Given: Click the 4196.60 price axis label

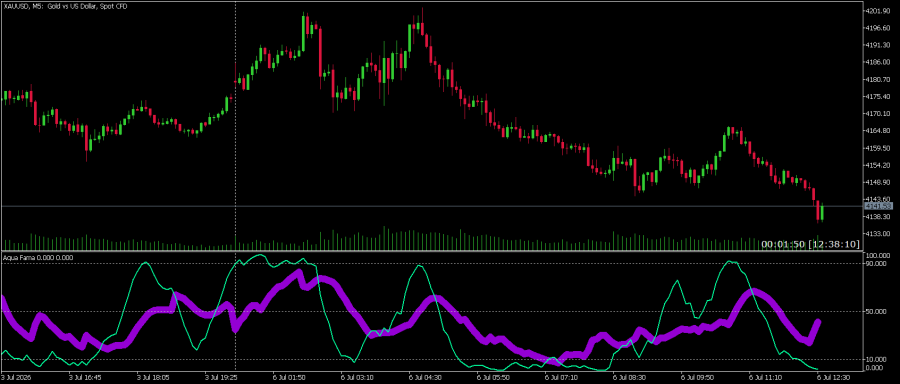Looking at the screenshot, I should point(879,28).
